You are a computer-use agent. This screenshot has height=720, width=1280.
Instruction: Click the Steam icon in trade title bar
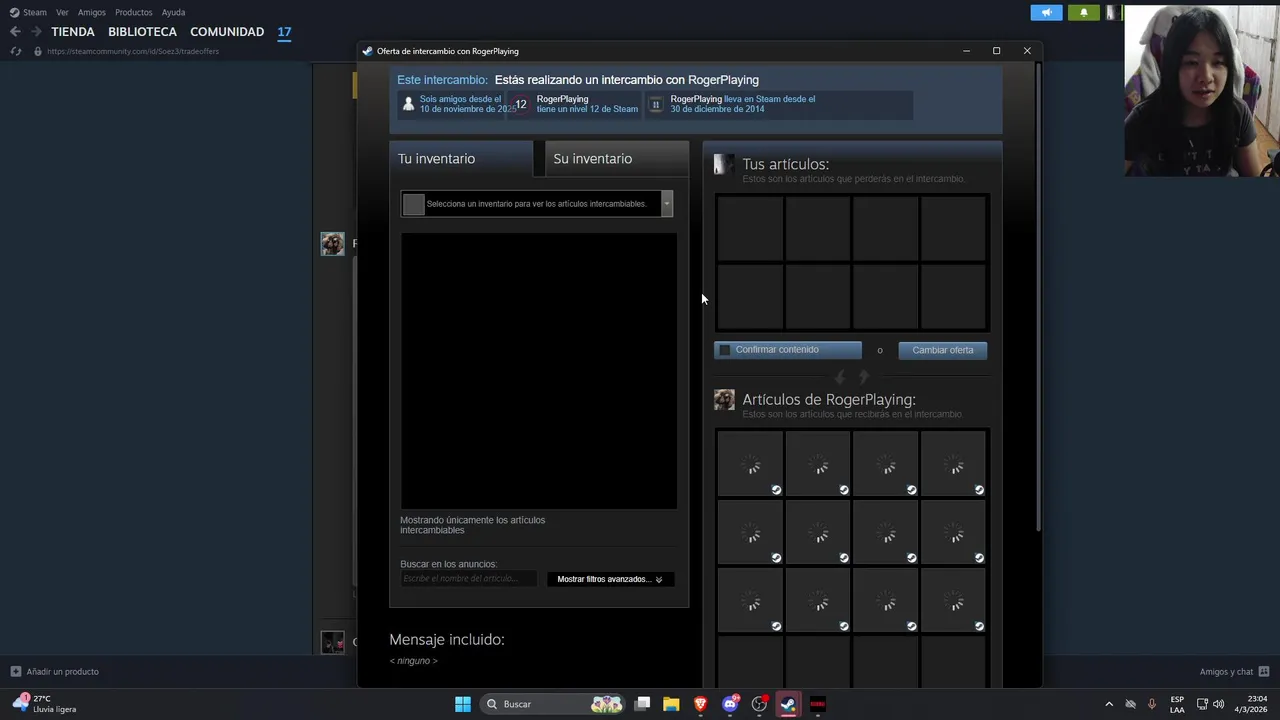[x=368, y=51]
